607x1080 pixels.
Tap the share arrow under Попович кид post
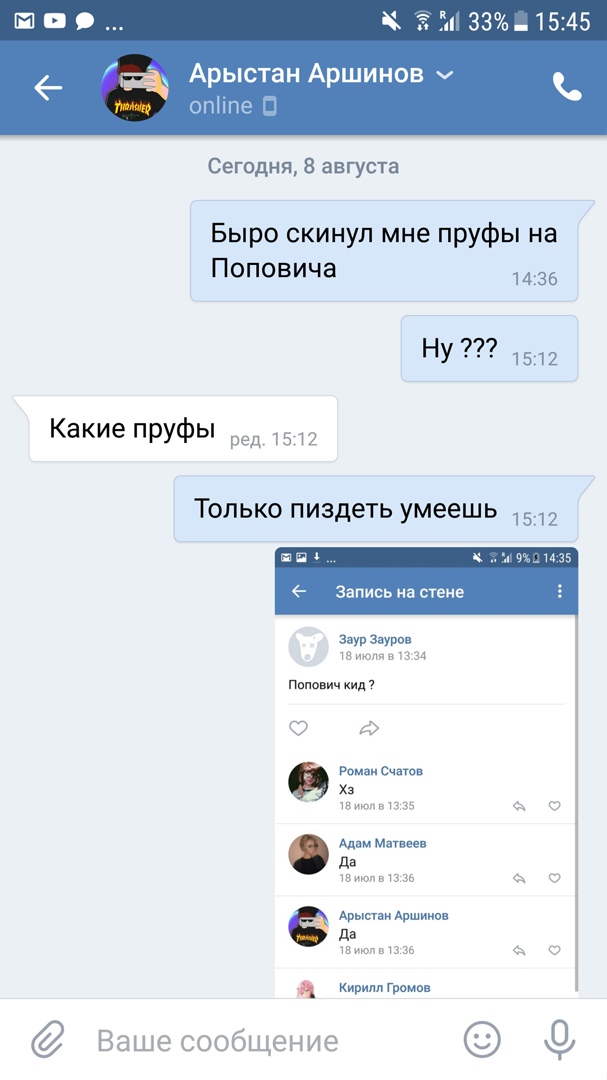369,728
